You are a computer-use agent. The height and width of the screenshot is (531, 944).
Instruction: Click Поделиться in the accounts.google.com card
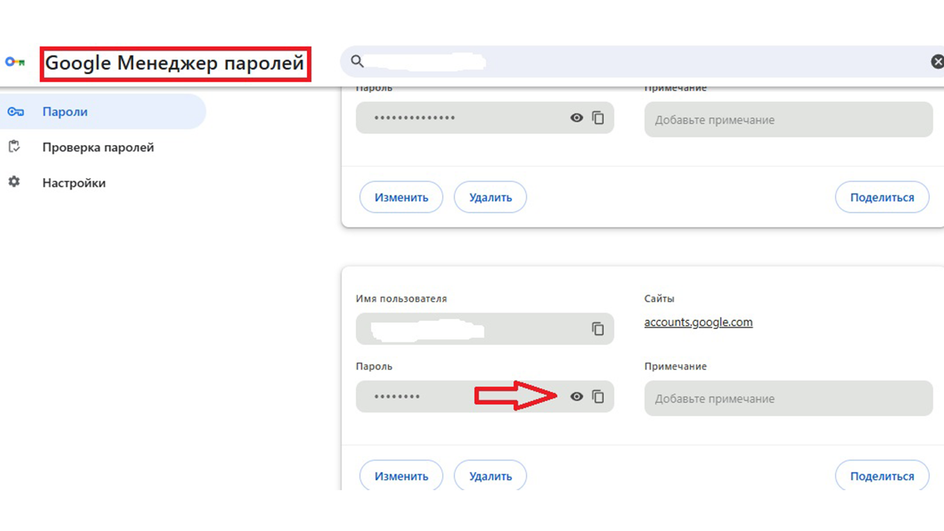pyautogui.click(x=882, y=476)
